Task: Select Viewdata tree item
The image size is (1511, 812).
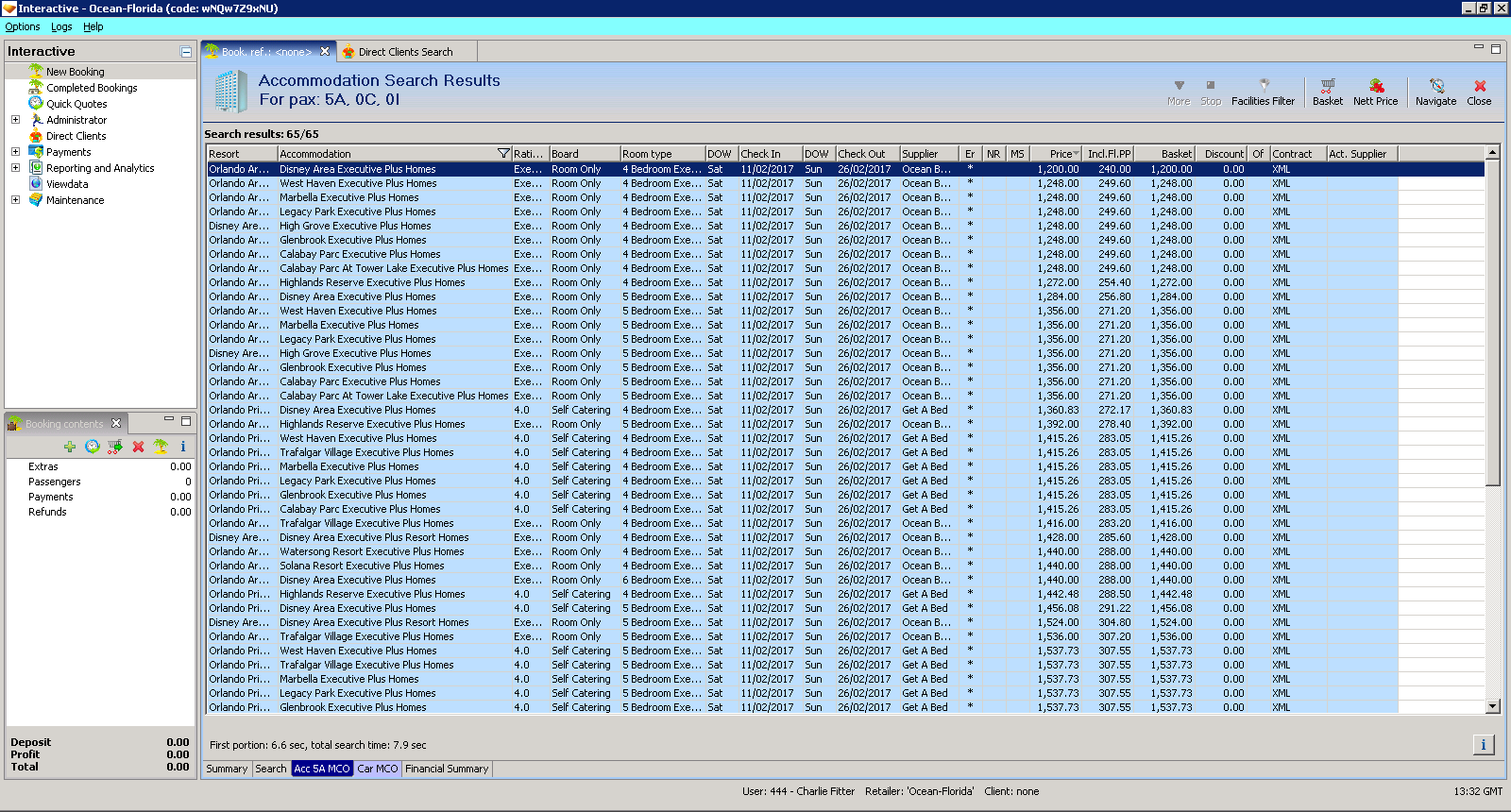Action: [x=67, y=184]
